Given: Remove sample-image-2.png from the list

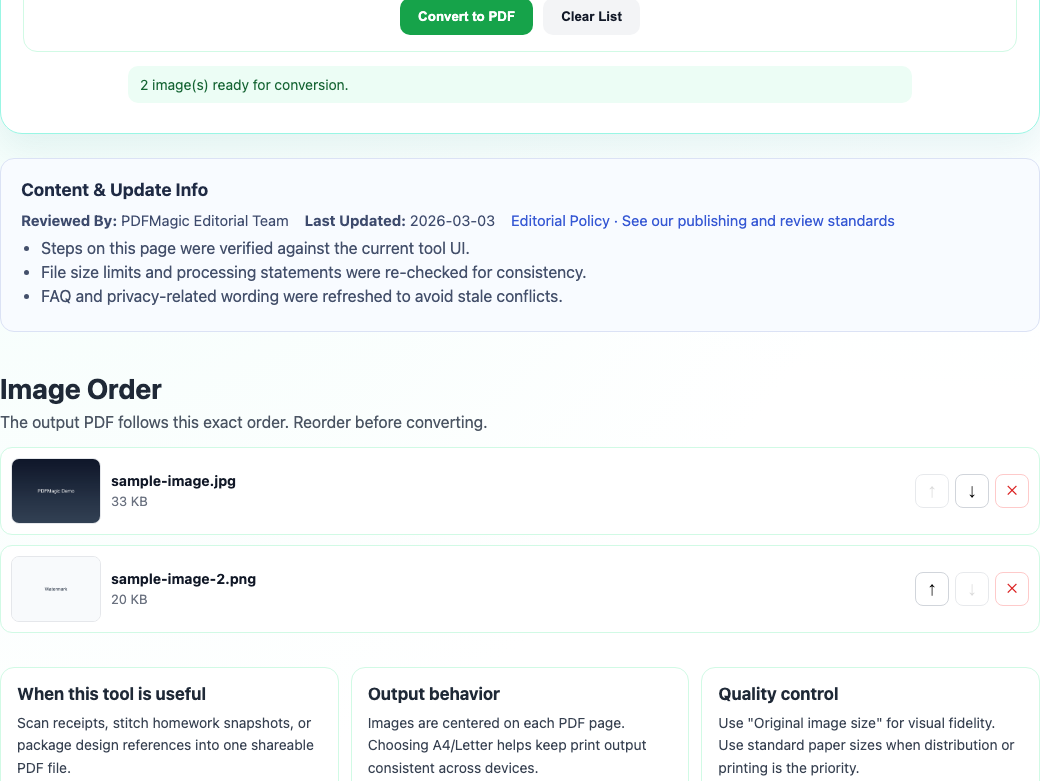Looking at the screenshot, I should tap(1011, 589).
